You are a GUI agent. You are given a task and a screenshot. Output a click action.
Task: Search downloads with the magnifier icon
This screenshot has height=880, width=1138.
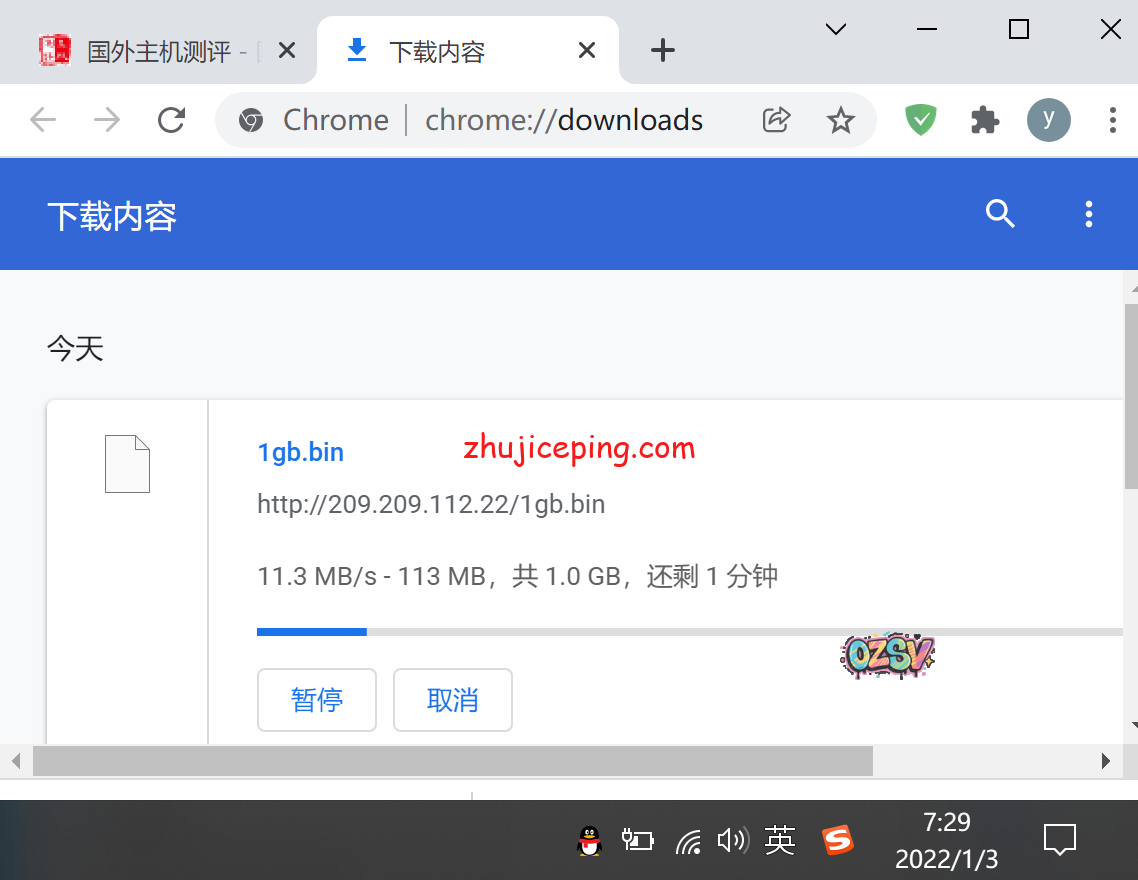tap(1000, 213)
